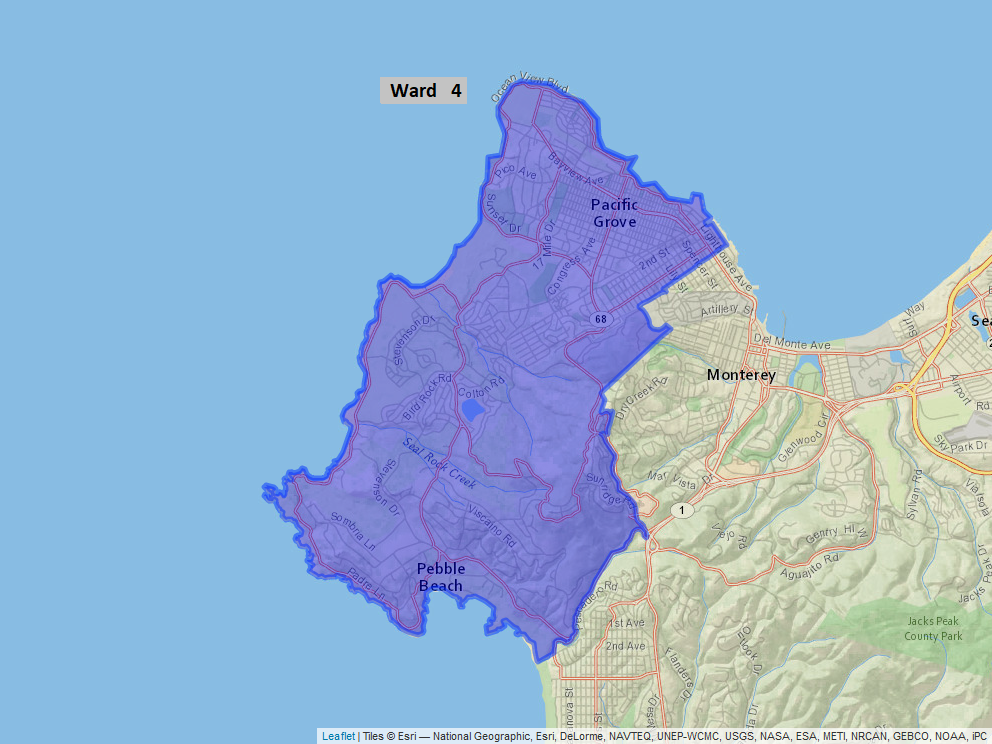Image resolution: width=992 pixels, height=744 pixels.
Task: Click the Monterey city label
Action: click(x=741, y=375)
